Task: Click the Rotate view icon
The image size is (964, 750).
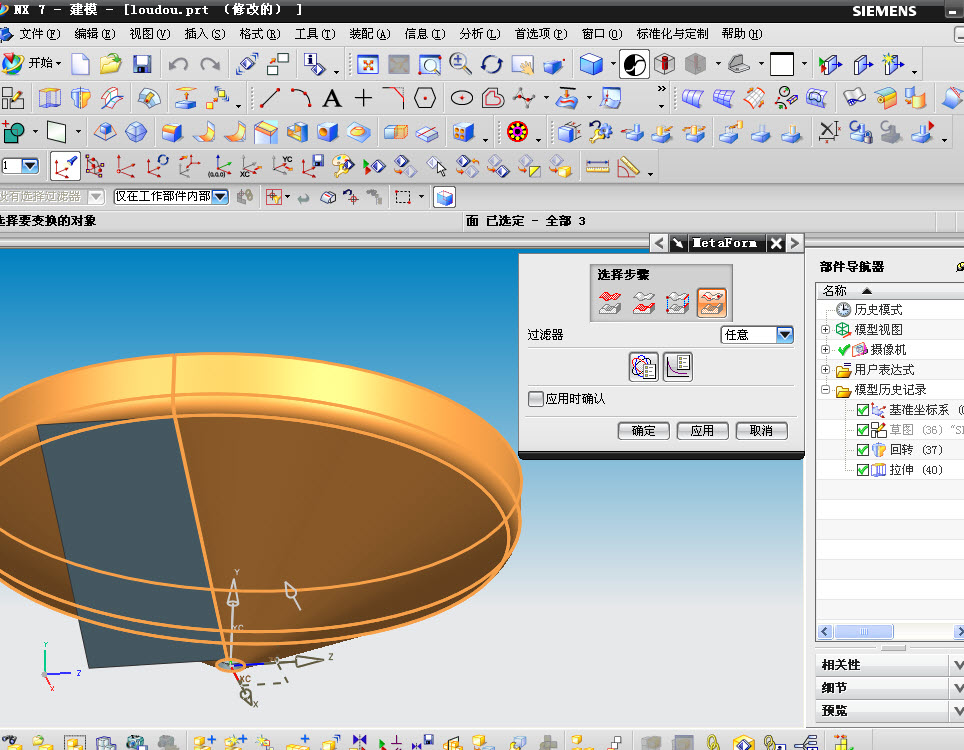Action: (491, 65)
